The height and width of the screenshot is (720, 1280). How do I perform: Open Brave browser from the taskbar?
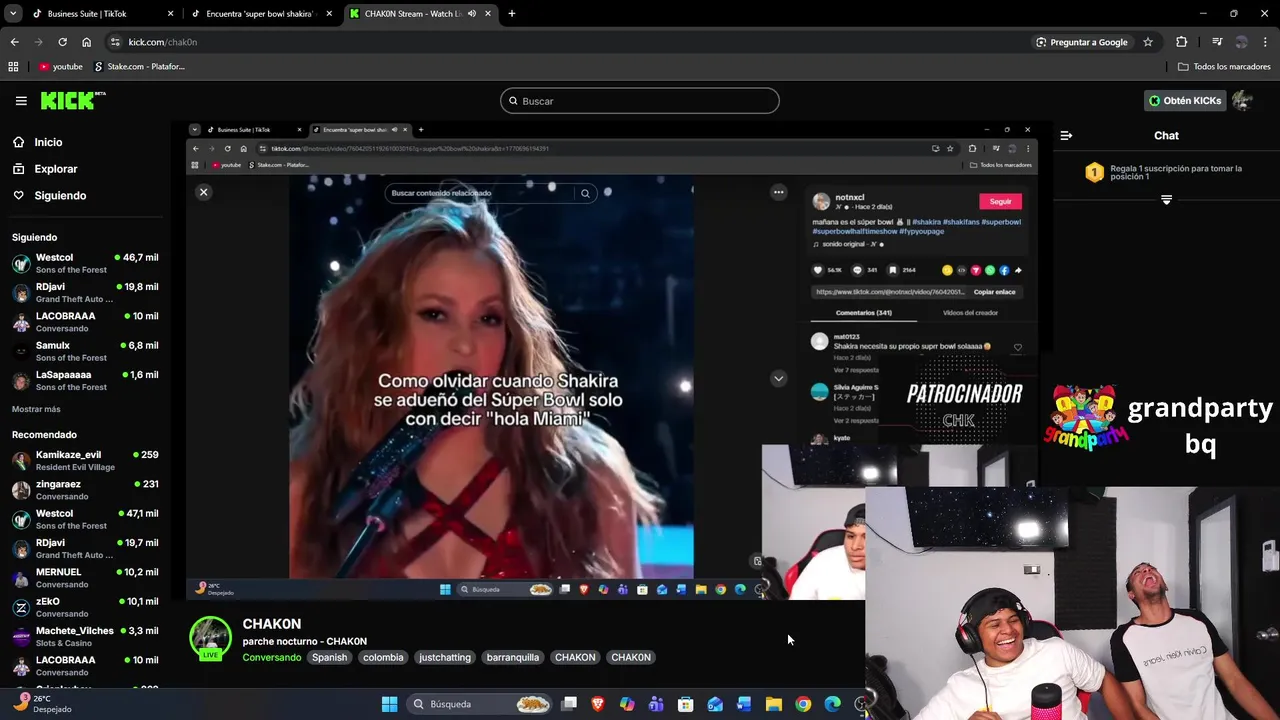(598, 704)
